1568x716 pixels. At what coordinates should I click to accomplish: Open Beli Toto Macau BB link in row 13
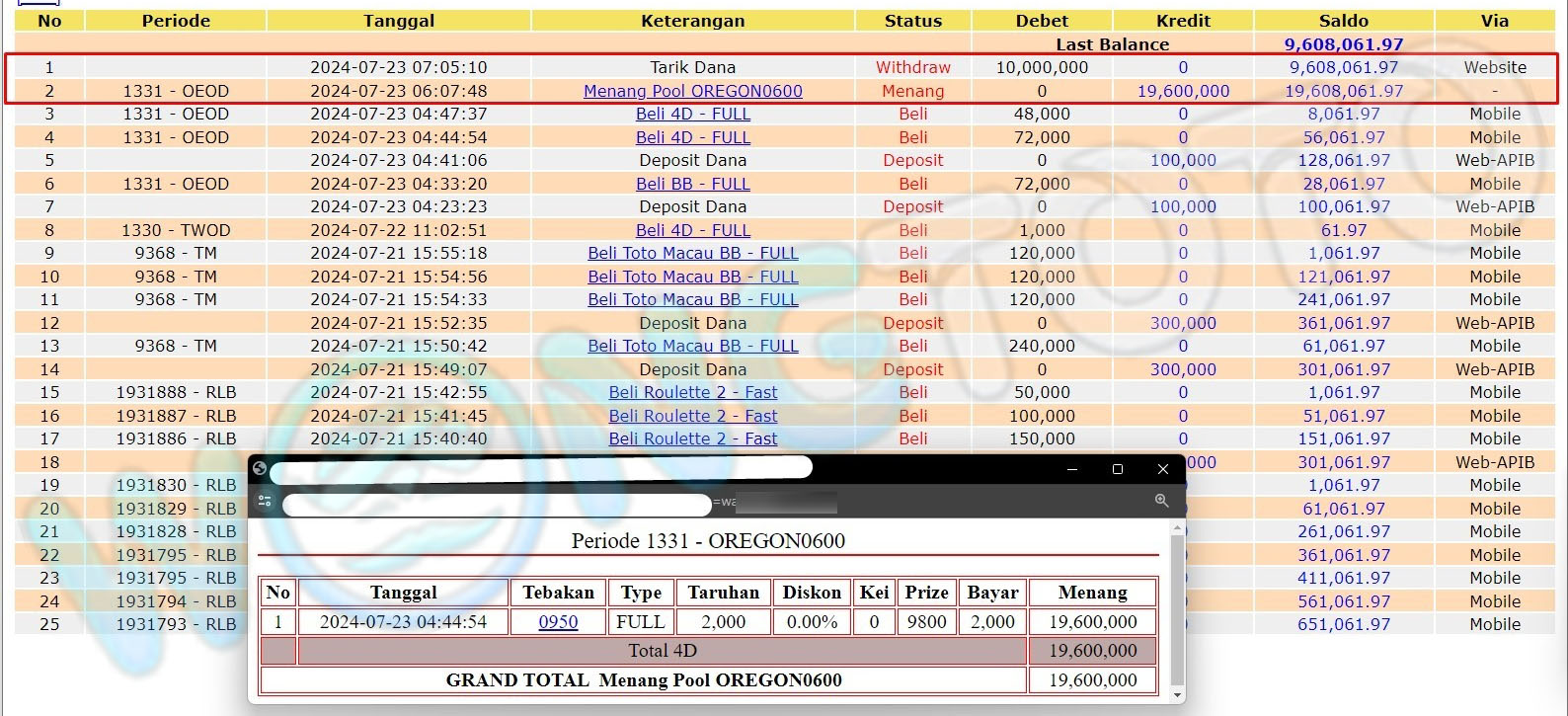tap(692, 346)
